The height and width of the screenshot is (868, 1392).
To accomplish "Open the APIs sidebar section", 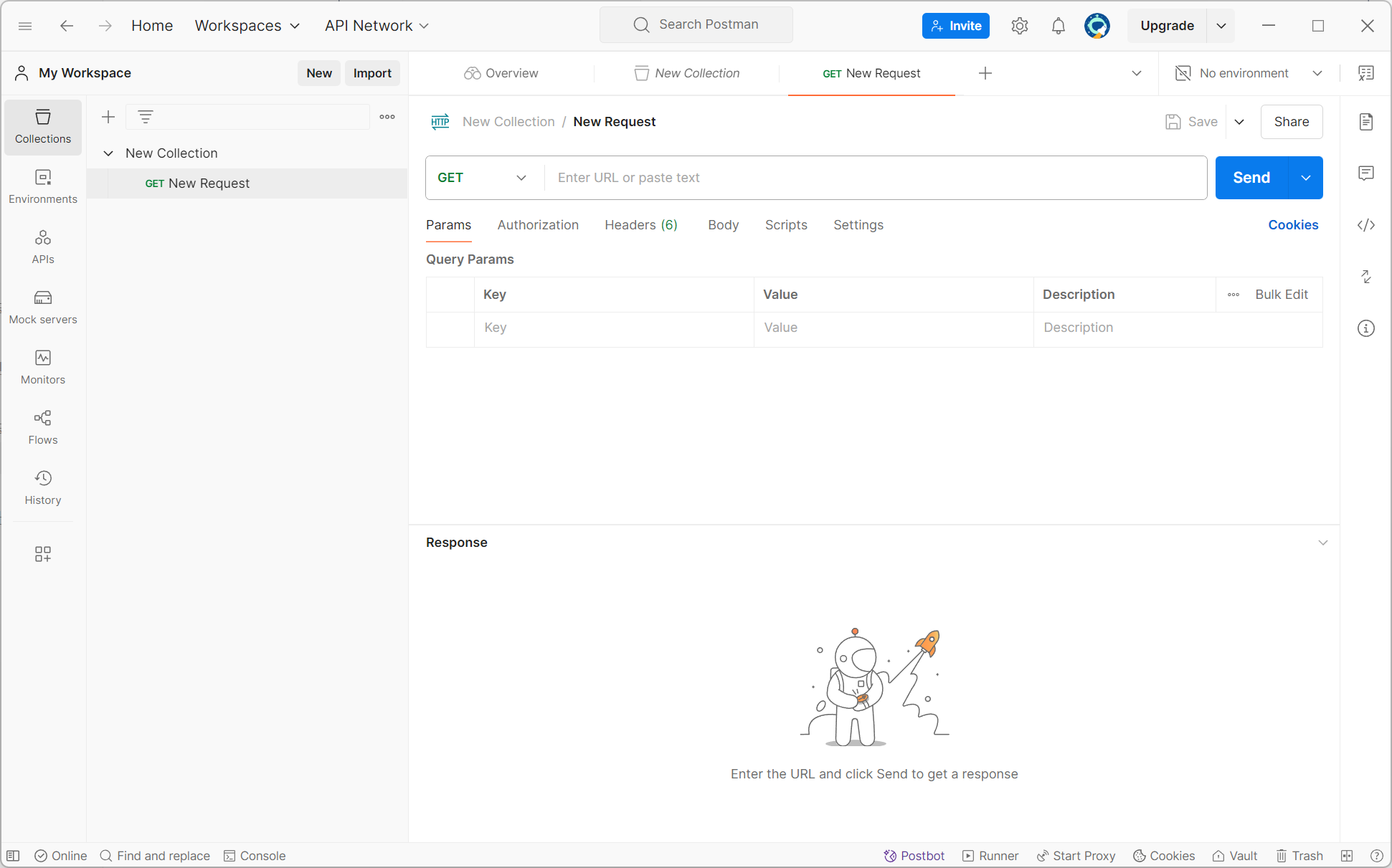I will [x=43, y=247].
